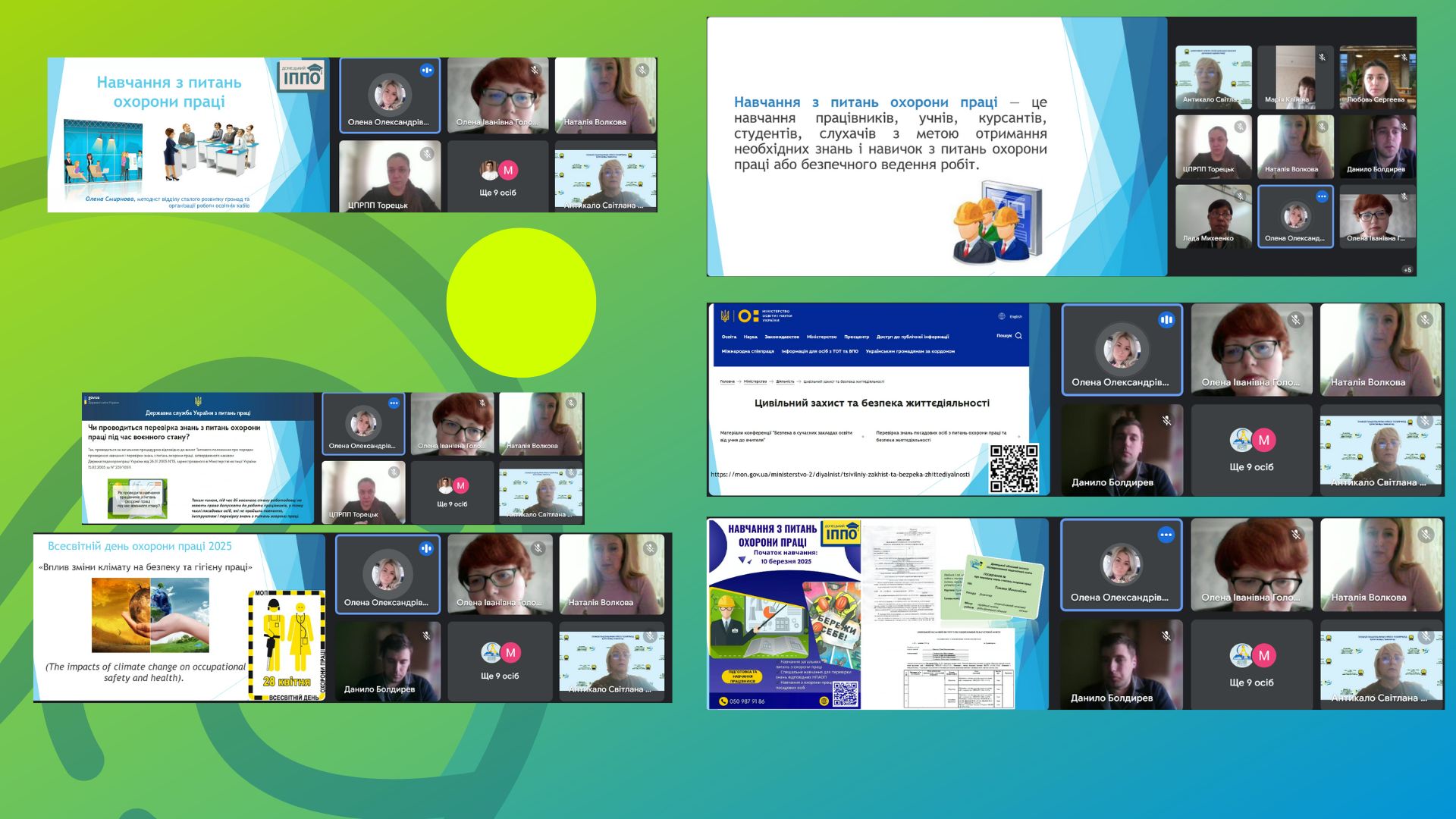This screenshot has height=819, width=1456.
Task: Click safety workers graphic on the definition slide
Action: (997, 221)
